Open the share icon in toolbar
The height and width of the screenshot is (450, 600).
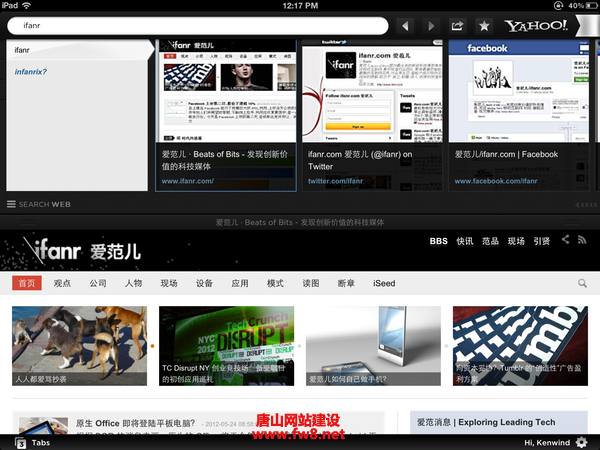[457, 26]
